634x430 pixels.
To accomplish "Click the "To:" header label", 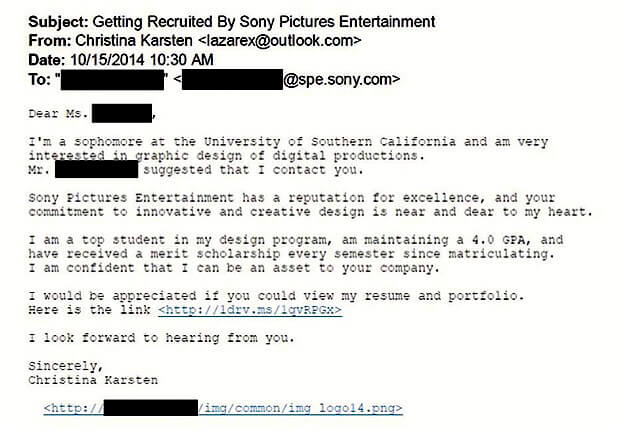I will 40,78.
